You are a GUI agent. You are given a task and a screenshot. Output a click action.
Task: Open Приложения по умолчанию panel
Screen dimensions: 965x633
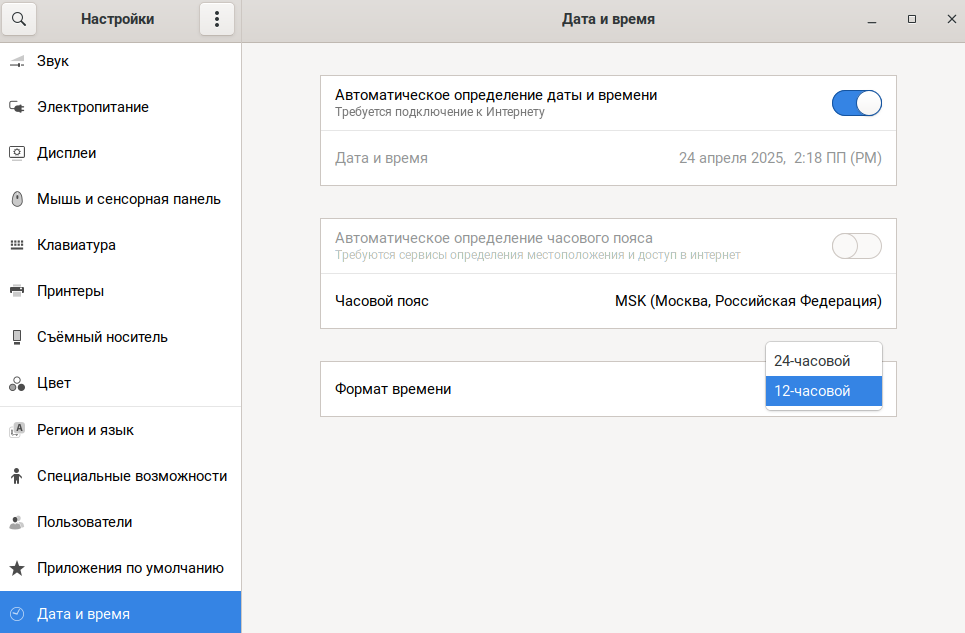click(130, 568)
